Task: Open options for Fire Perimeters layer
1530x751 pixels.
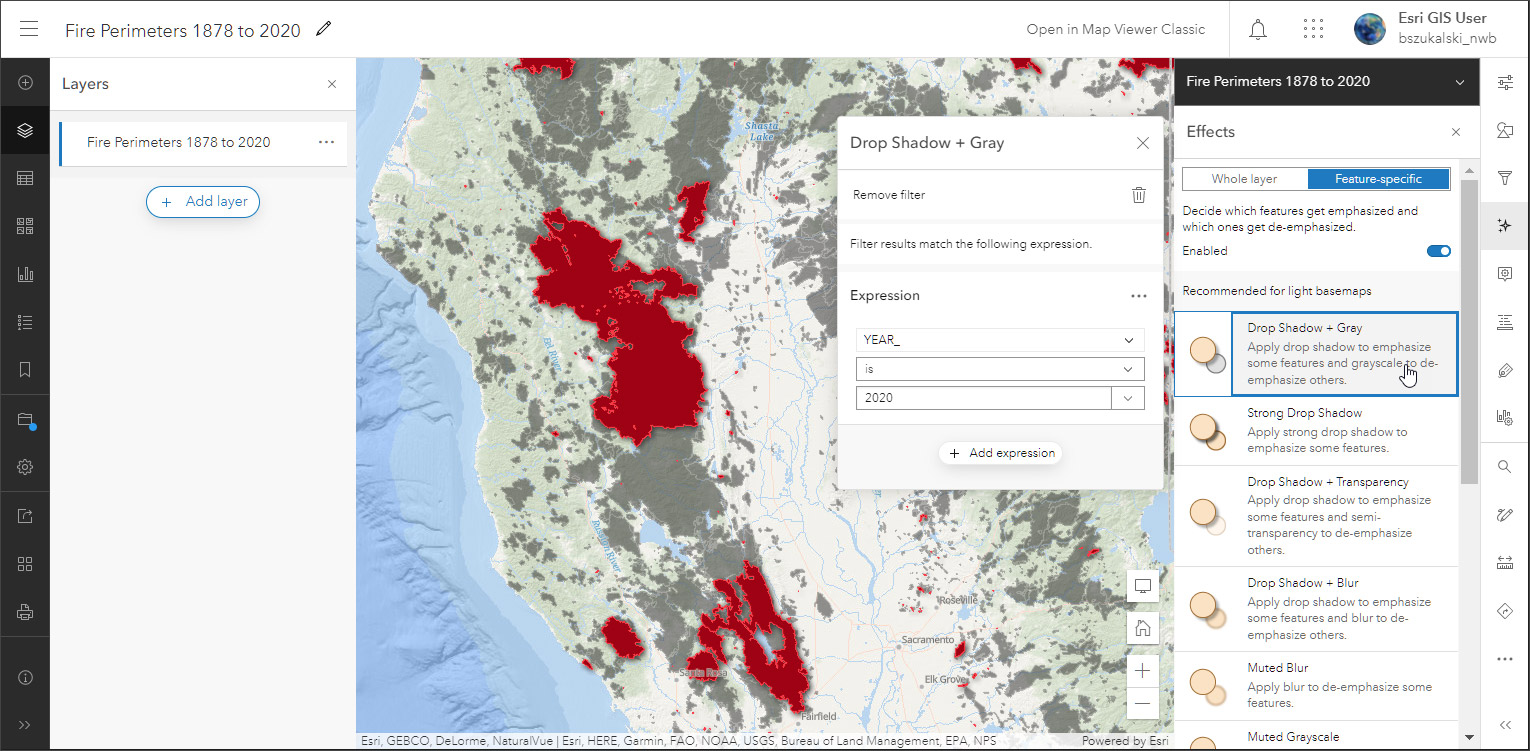Action: click(x=326, y=143)
